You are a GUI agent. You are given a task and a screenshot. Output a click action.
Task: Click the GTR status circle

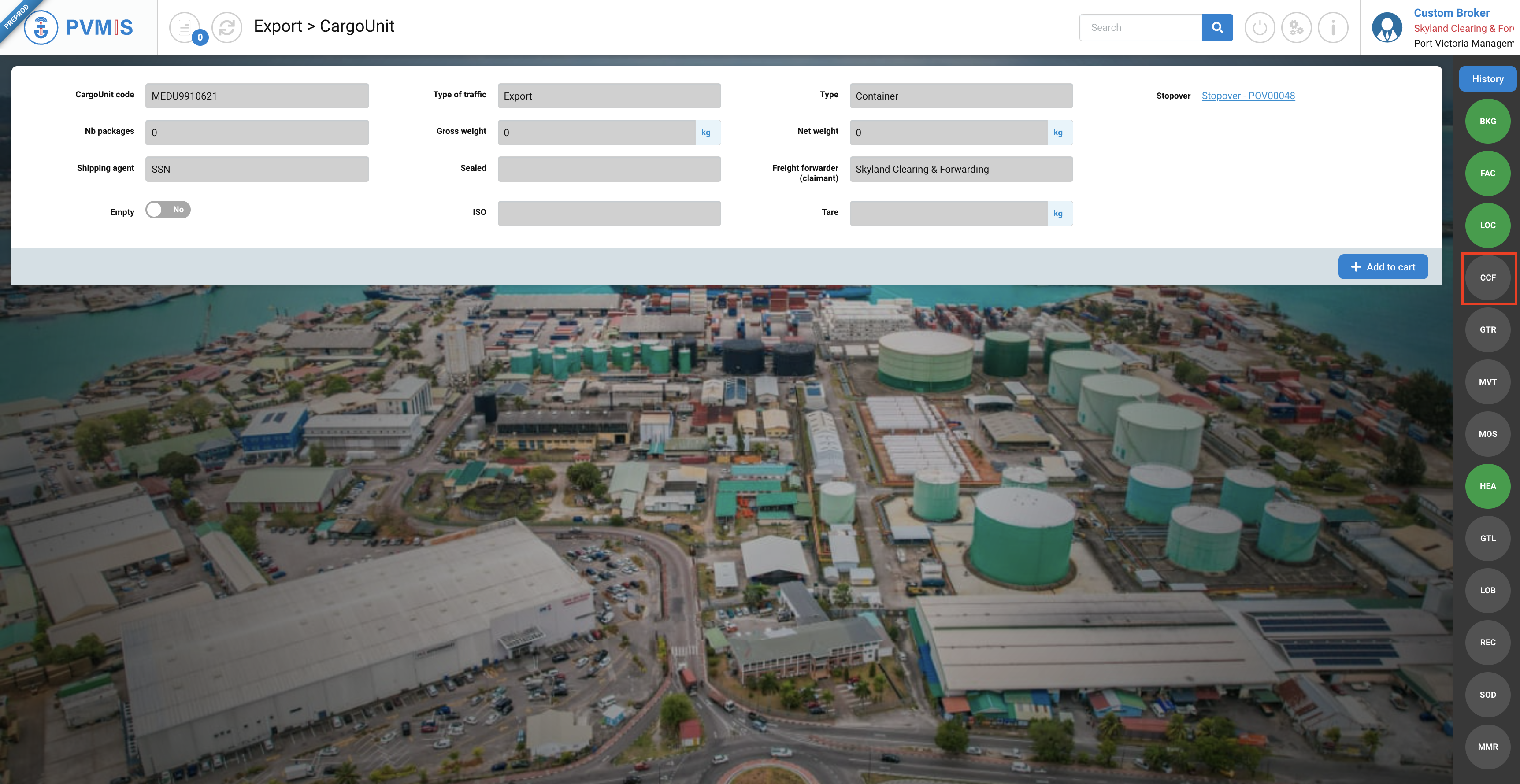(1487, 330)
